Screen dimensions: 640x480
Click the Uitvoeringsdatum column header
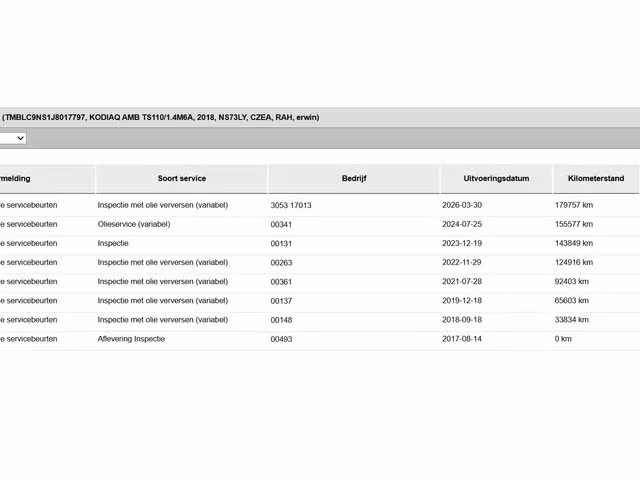(496, 178)
